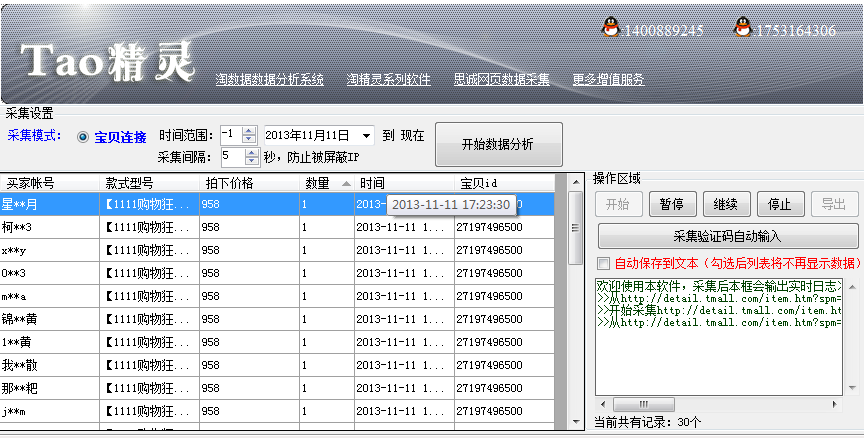
Task: Click the 暂停 button
Action: (x=673, y=204)
